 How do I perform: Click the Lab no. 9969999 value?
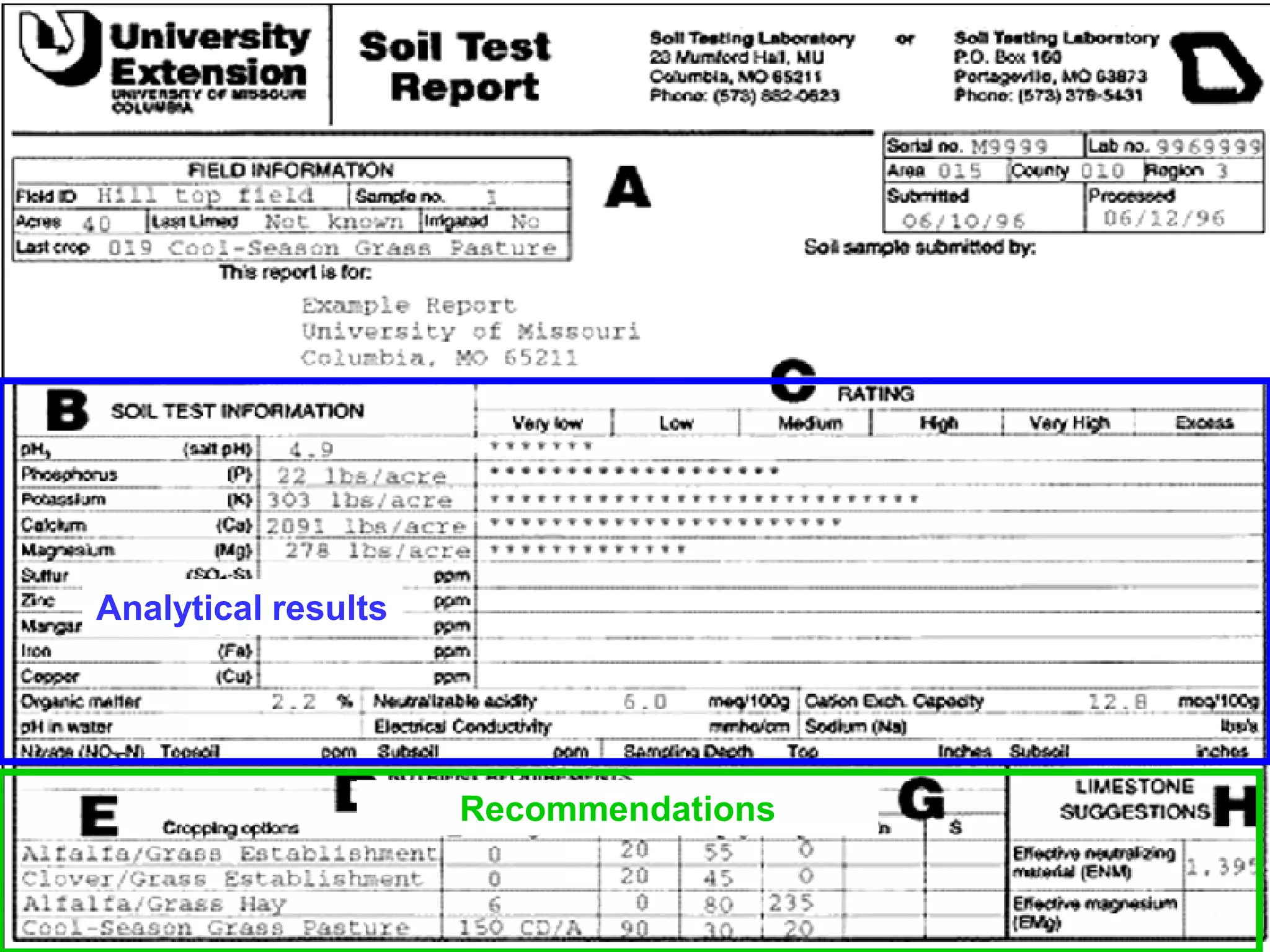[x=1208, y=146]
